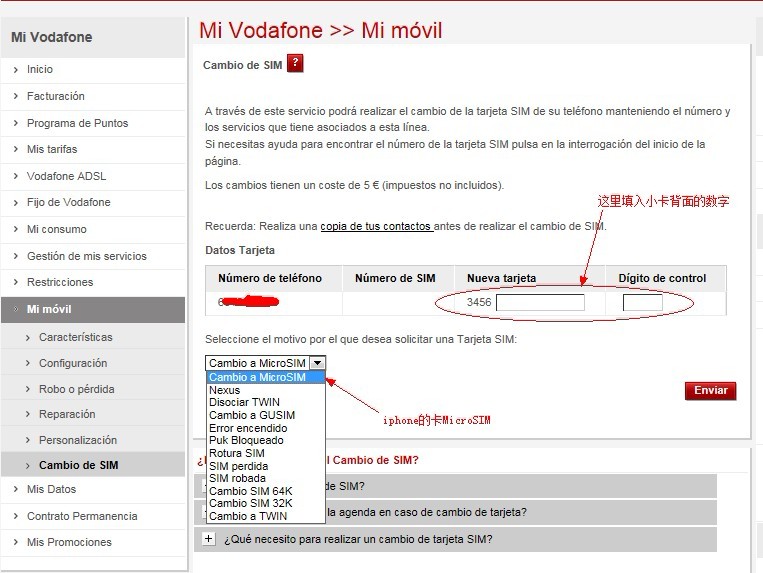The width and height of the screenshot is (763, 573).
Task: Click the arrow icon next to Mis Promociones
Action: tap(16, 543)
